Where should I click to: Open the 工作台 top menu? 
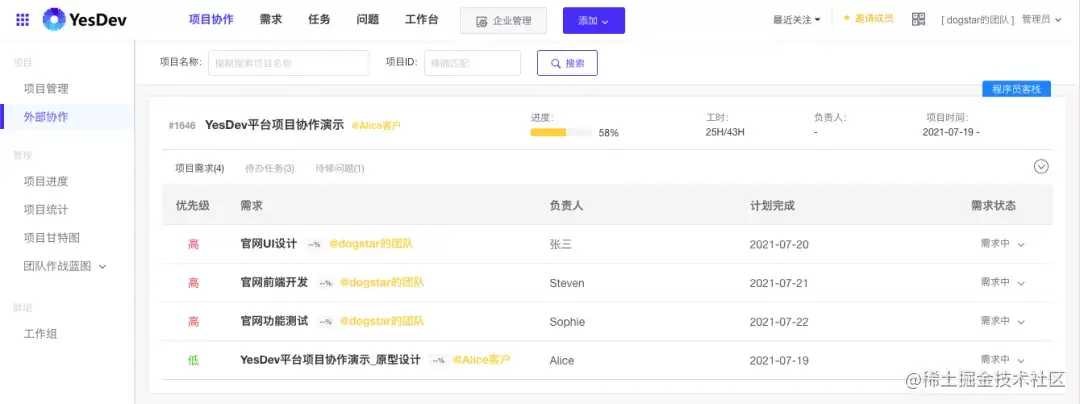pos(422,19)
